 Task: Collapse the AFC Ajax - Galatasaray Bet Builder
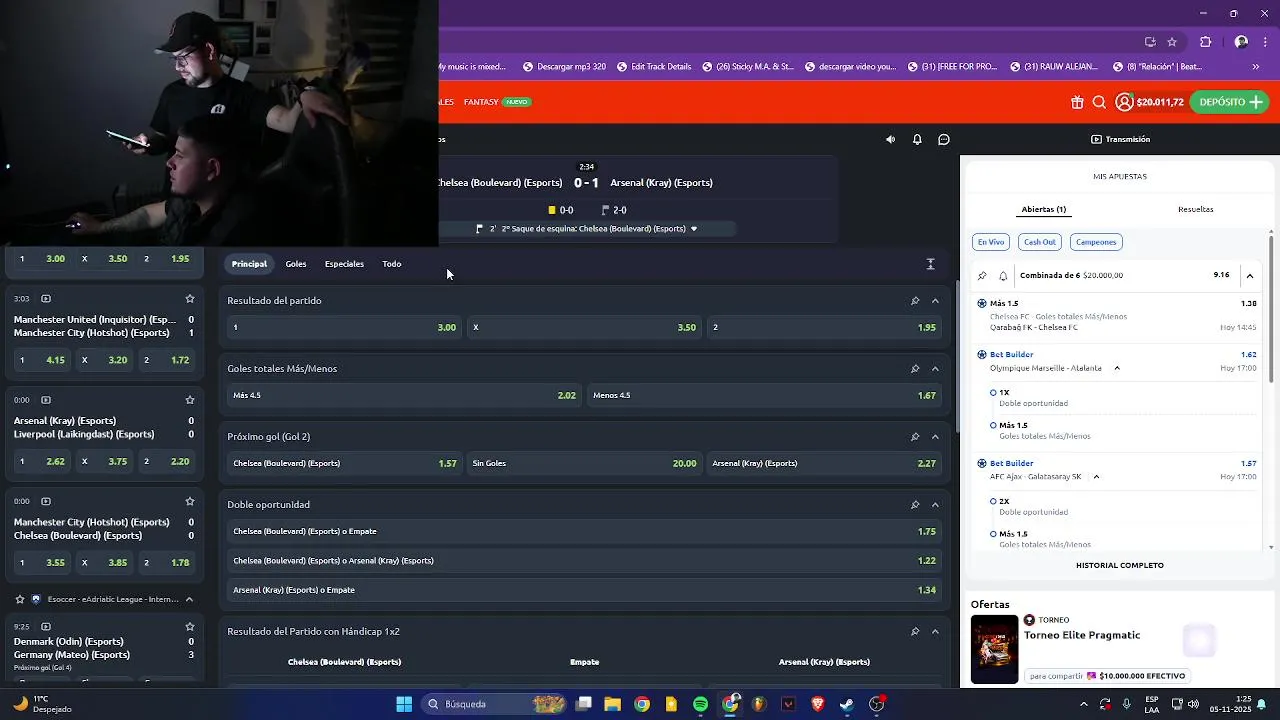point(1096,477)
